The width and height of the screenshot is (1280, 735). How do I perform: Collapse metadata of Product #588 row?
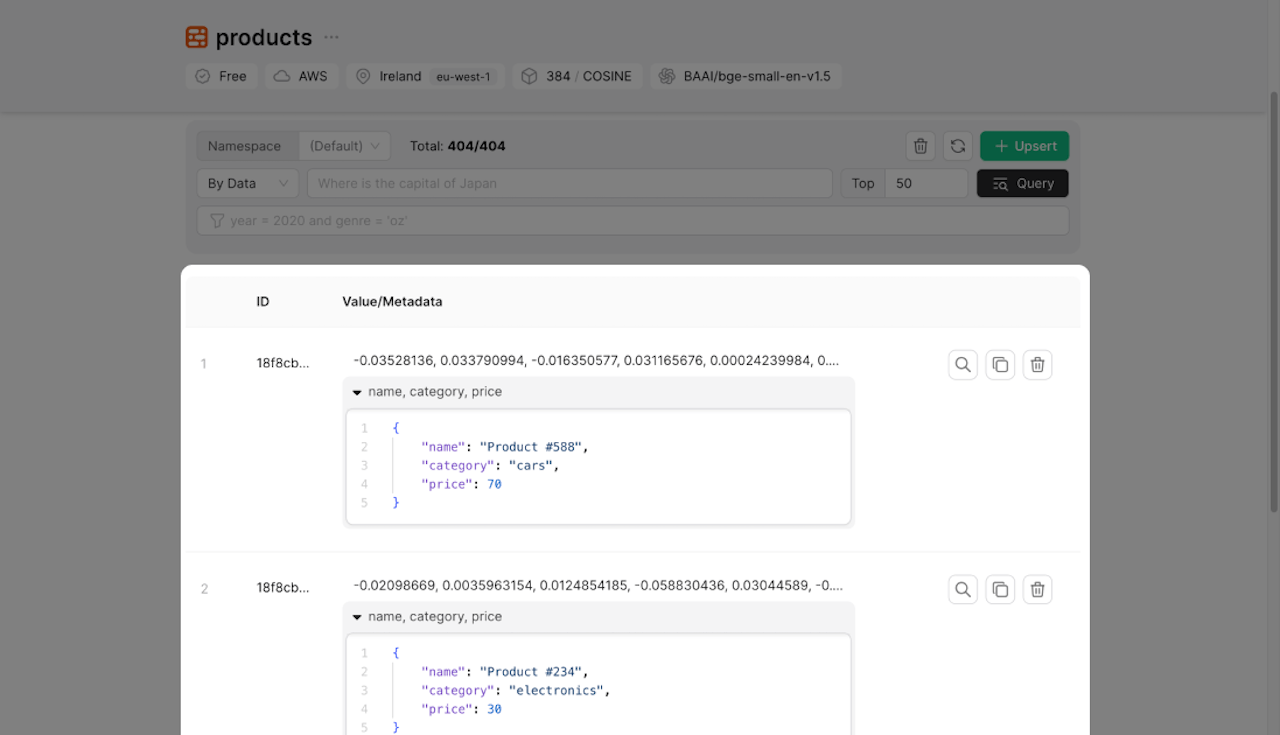coord(357,392)
